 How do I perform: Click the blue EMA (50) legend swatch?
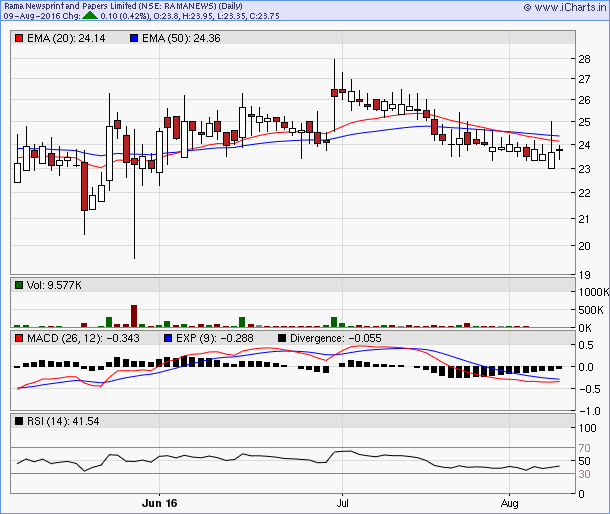134,38
